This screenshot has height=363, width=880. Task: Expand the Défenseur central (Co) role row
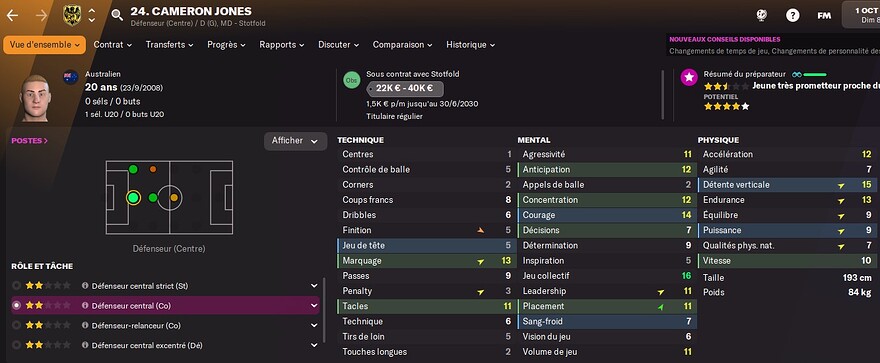(314, 306)
